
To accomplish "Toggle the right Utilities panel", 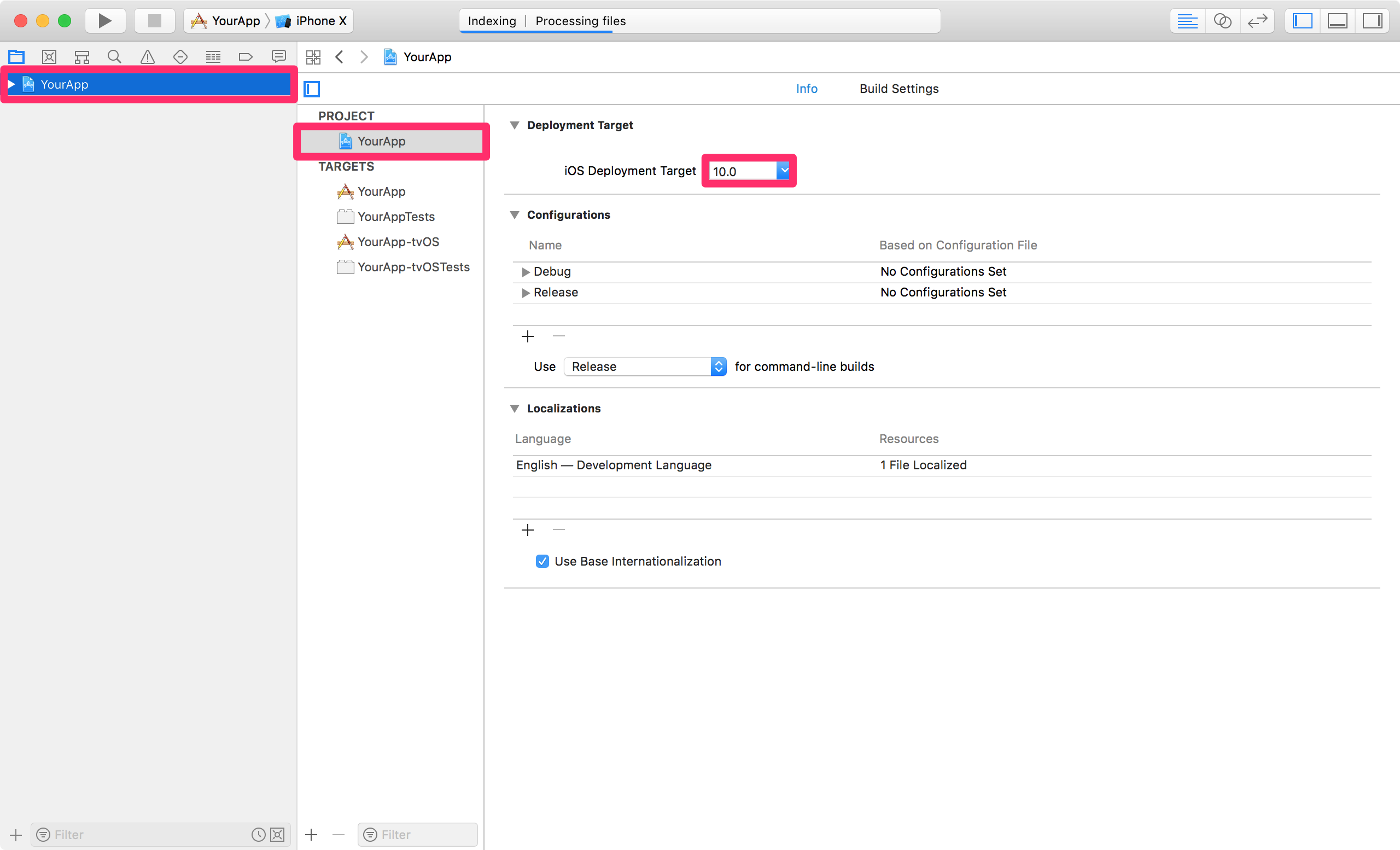I will (1372, 21).
